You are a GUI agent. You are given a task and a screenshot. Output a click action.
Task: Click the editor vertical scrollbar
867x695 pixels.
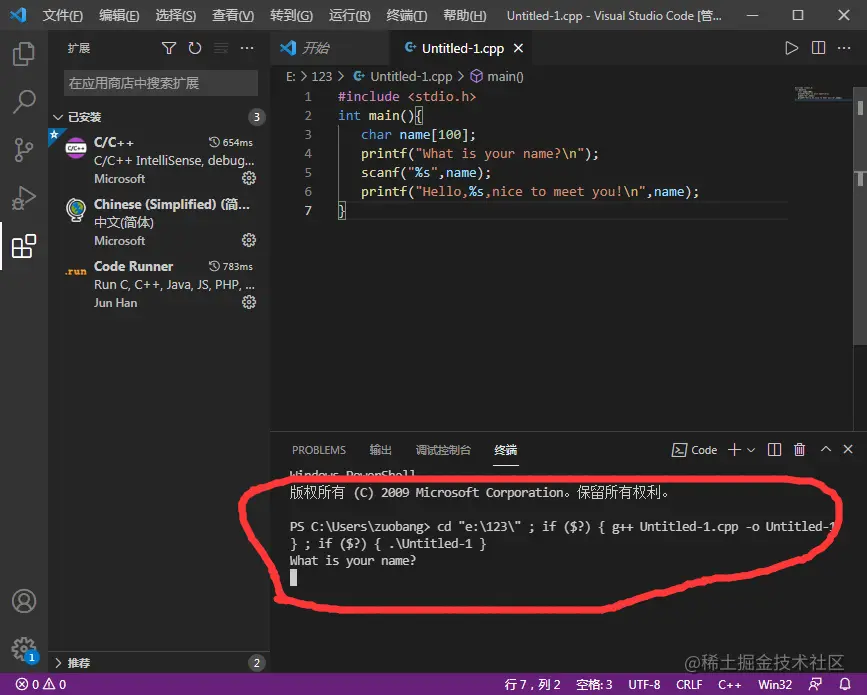[860, 216]
